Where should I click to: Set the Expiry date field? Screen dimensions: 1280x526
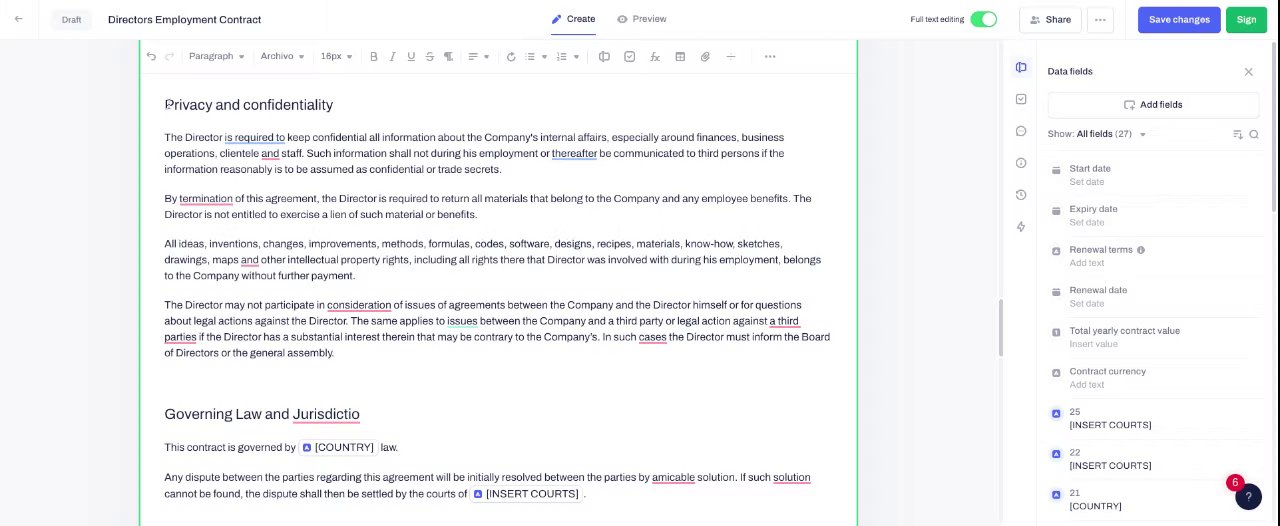point(1153,216)
